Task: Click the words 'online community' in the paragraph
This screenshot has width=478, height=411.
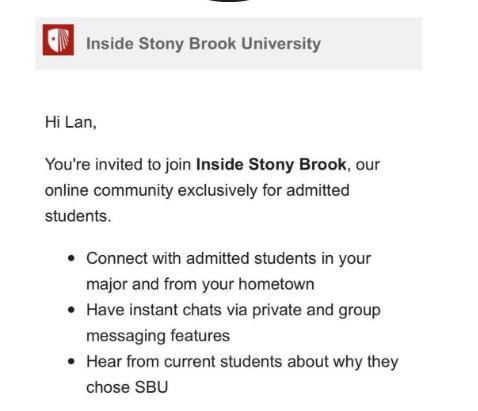Action: [109, 191]
